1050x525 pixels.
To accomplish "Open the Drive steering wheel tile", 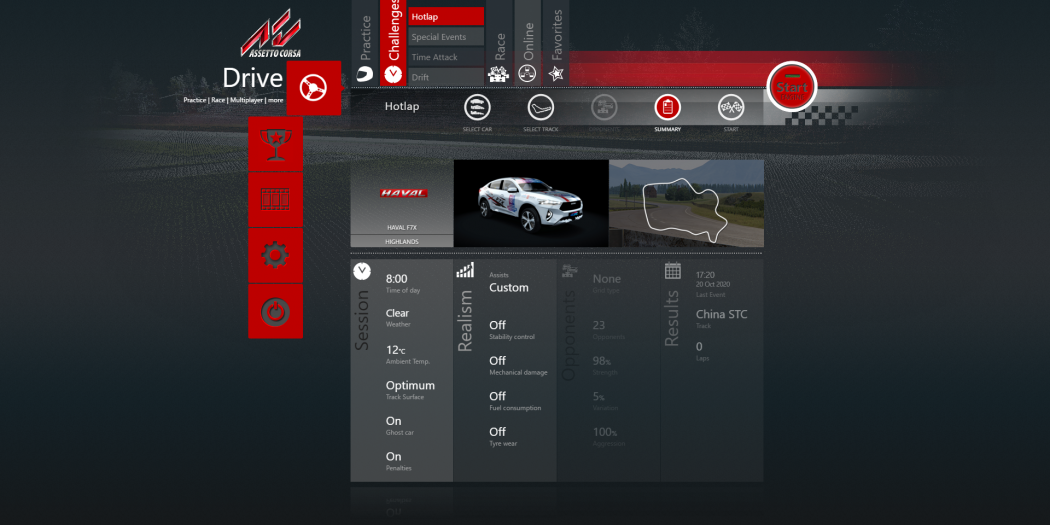I will (313, 88).
